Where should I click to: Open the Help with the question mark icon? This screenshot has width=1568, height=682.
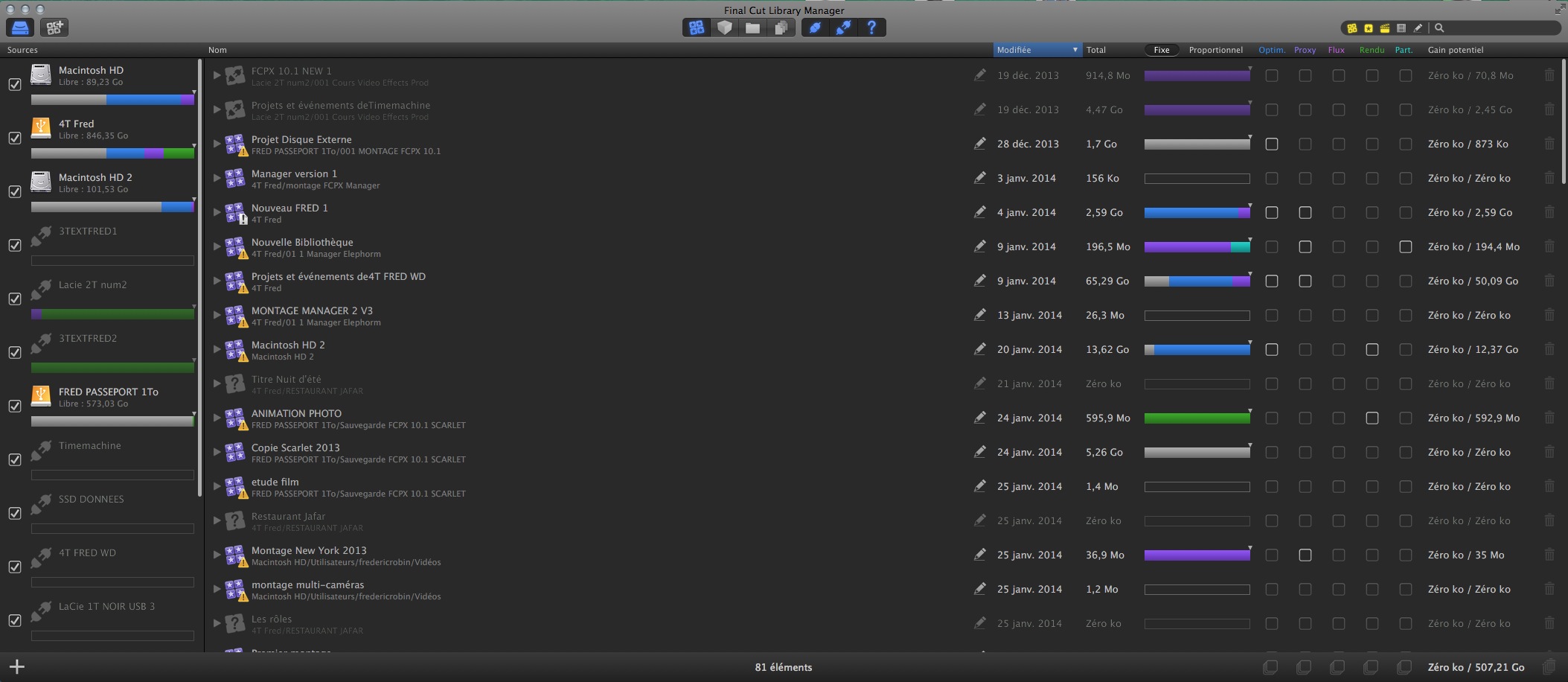[873, 28]
